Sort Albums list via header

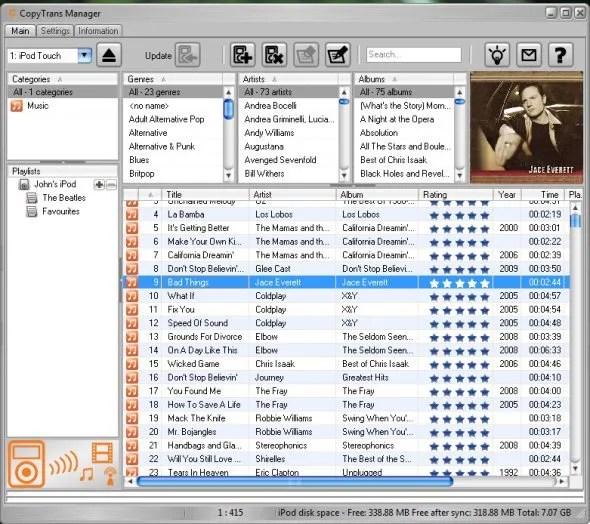404,79
